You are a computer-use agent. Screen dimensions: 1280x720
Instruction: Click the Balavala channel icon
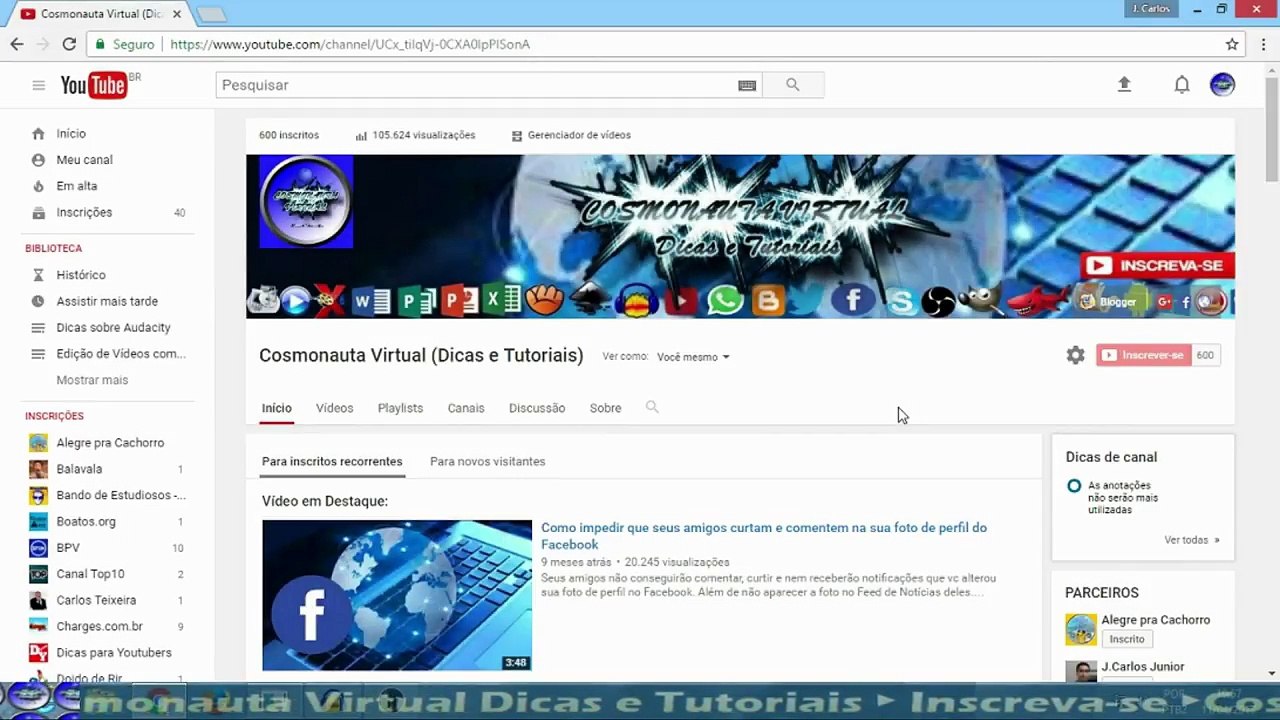[38, 469]
